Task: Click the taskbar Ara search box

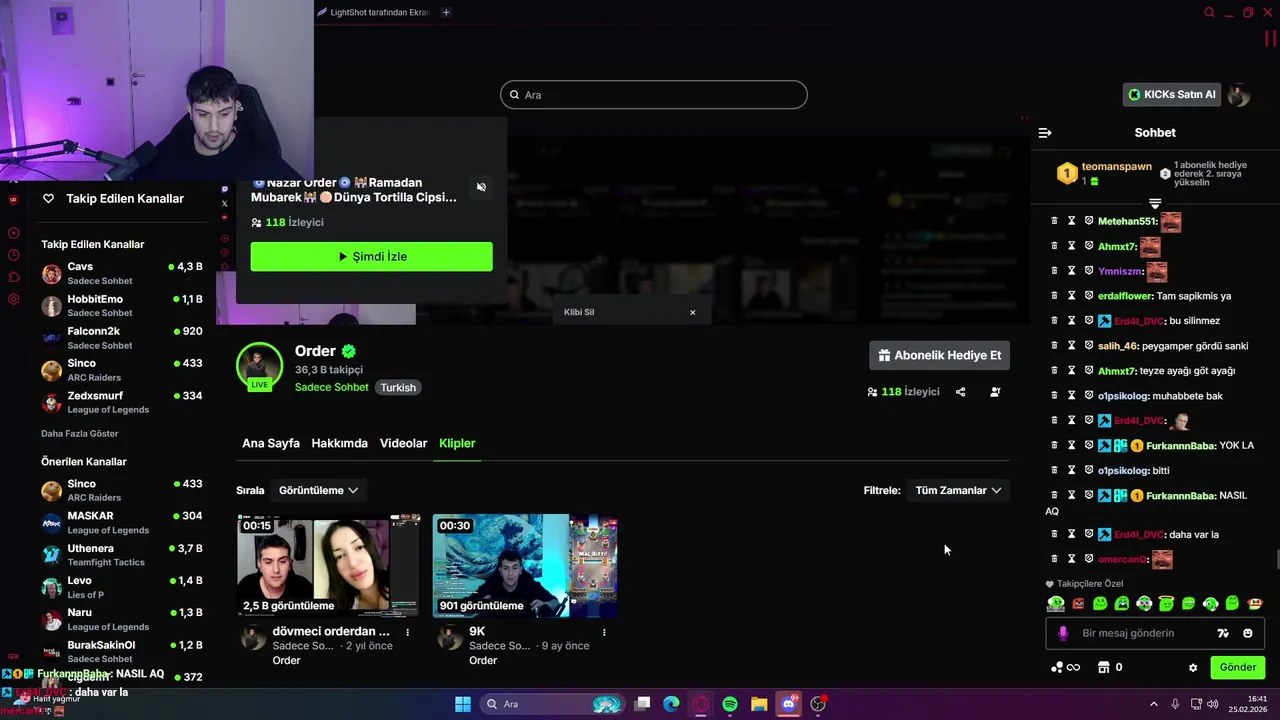Action: point(552,704)
